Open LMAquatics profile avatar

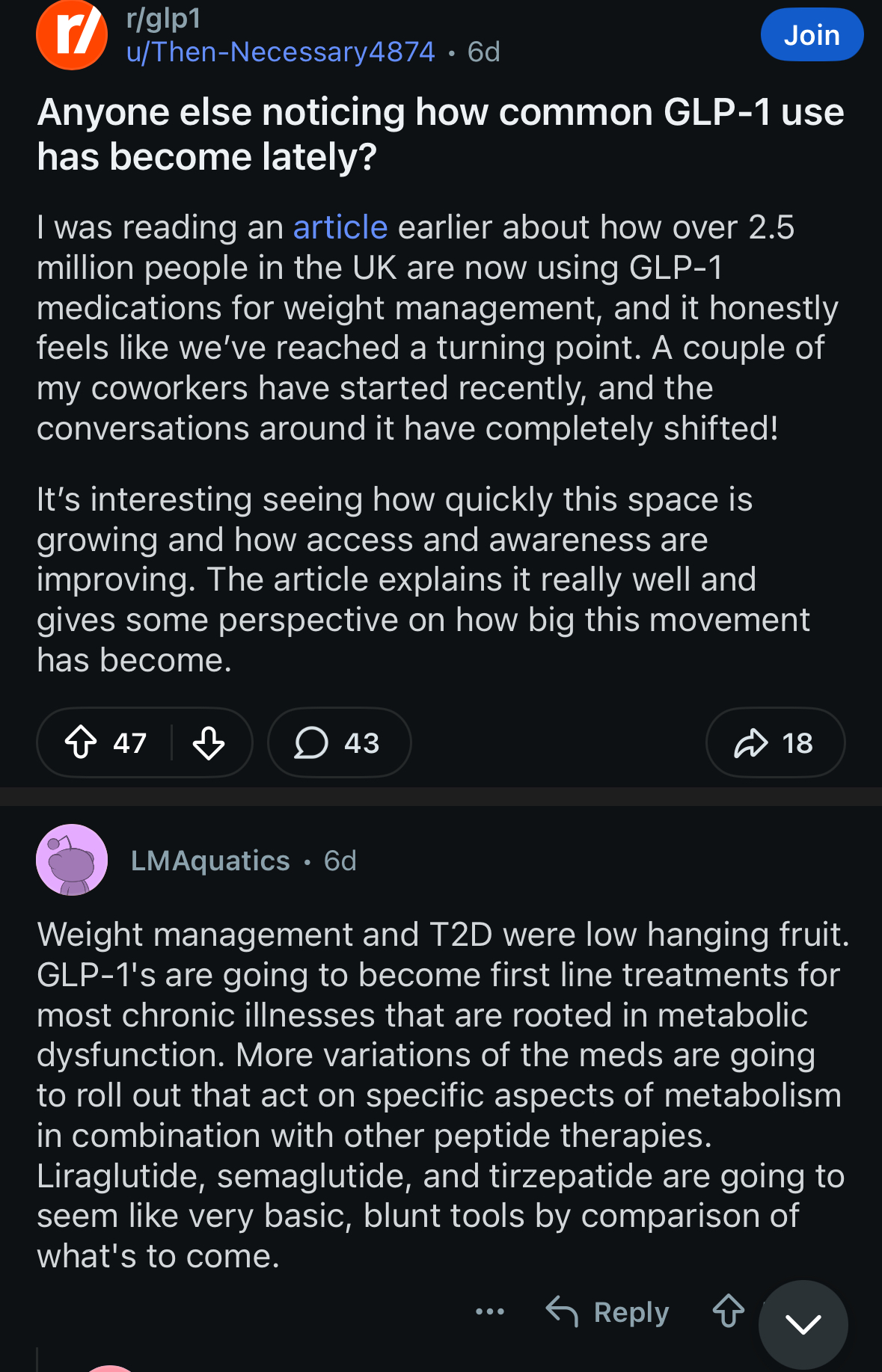72,860
